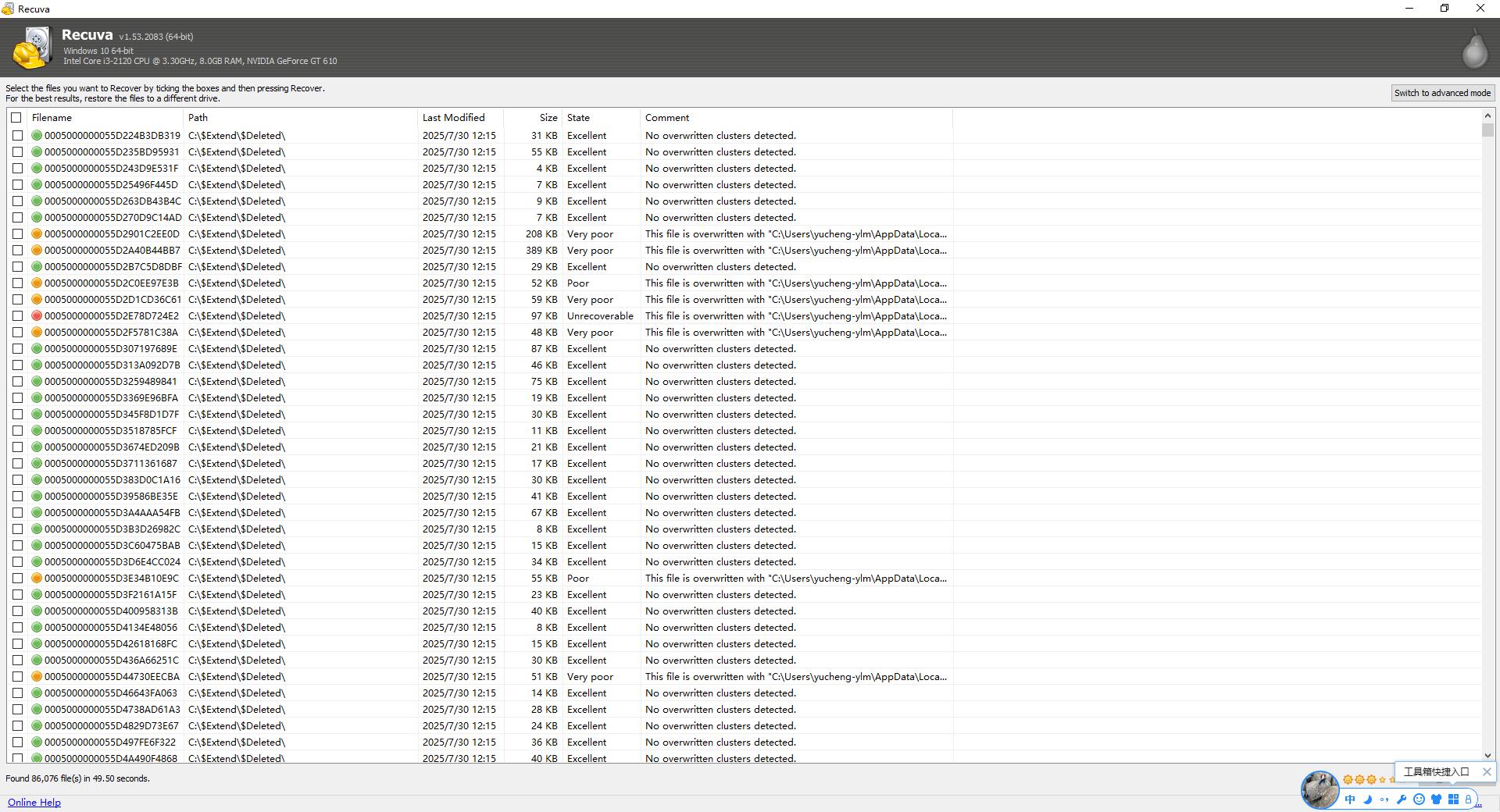This screenshot has height=812, width=1500.
Task: Click orange status dot of 0005000000055D44730EECBA
Action: coord(37,676)
